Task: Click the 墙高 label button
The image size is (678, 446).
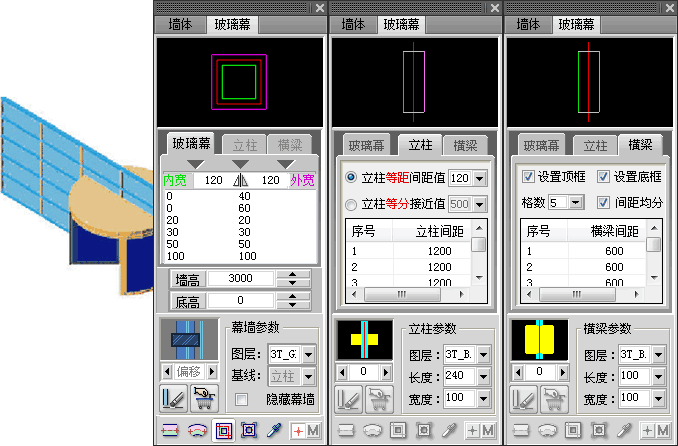Action: 187,279
